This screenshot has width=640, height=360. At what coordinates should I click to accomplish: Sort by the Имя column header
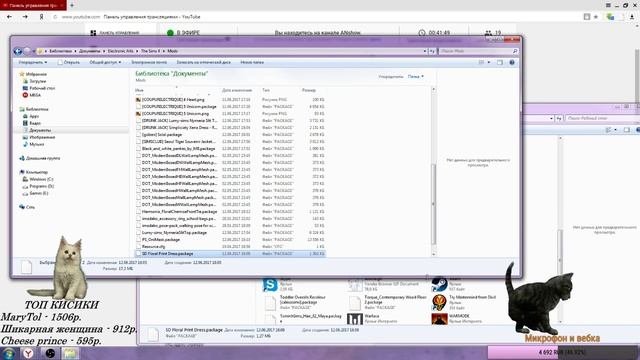pyautogui.click(x=140, y=90)
